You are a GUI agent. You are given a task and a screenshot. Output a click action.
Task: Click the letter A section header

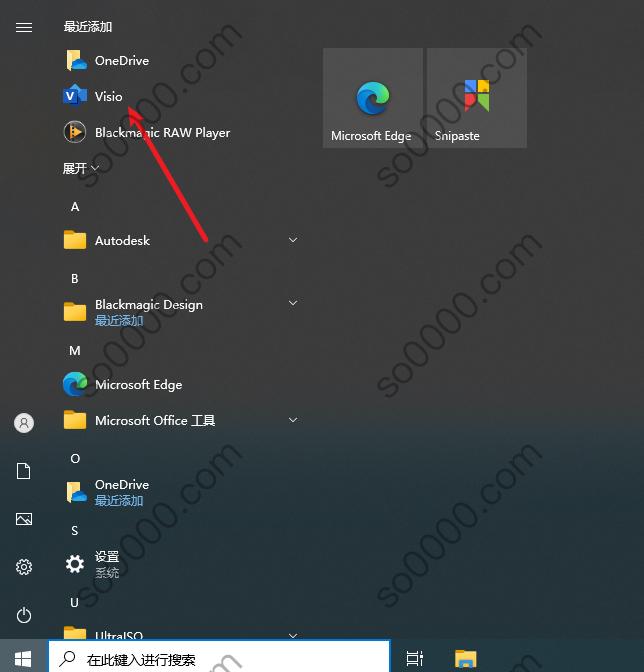(75, 207)
